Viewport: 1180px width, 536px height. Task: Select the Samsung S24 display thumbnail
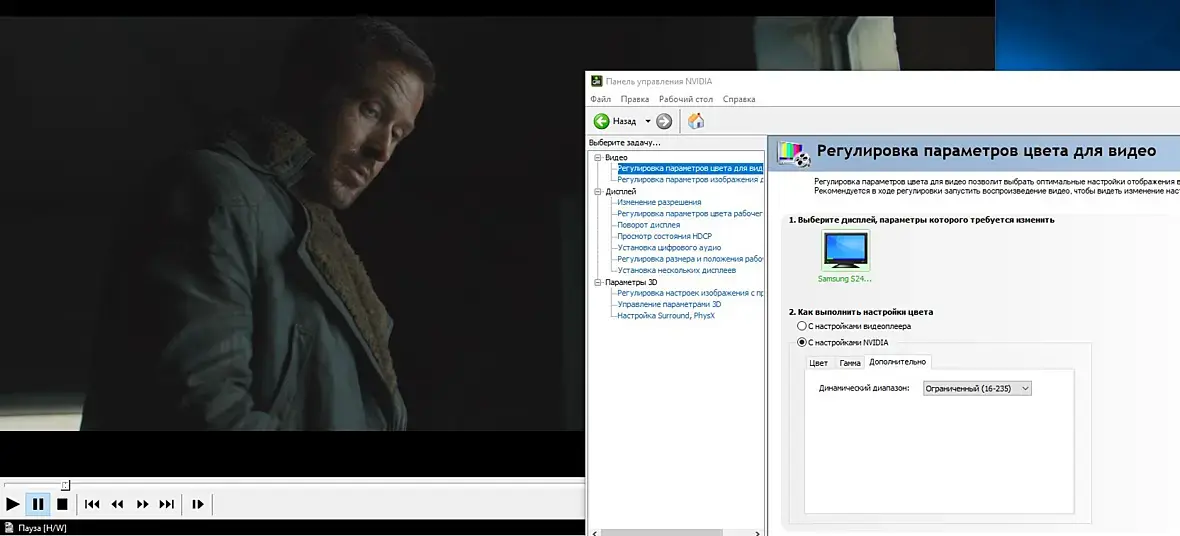click(x=845, y=251)
